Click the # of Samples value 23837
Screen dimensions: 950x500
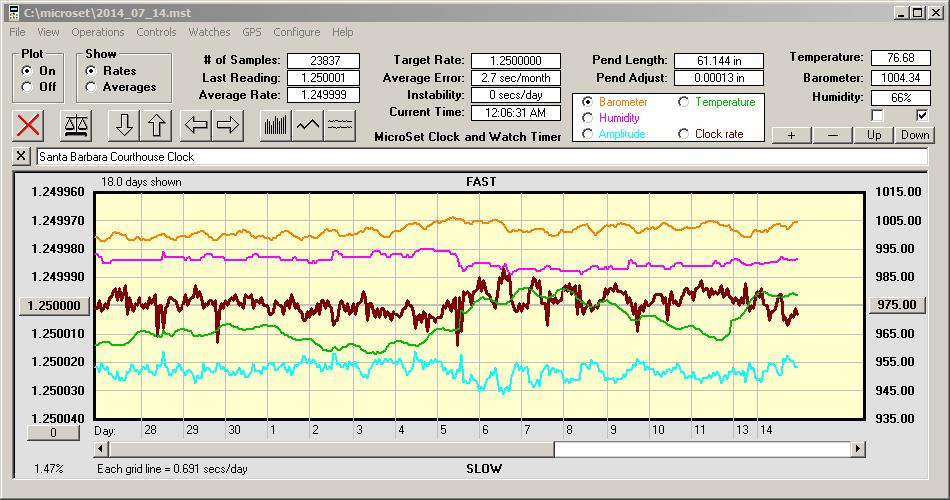(324, 61)
